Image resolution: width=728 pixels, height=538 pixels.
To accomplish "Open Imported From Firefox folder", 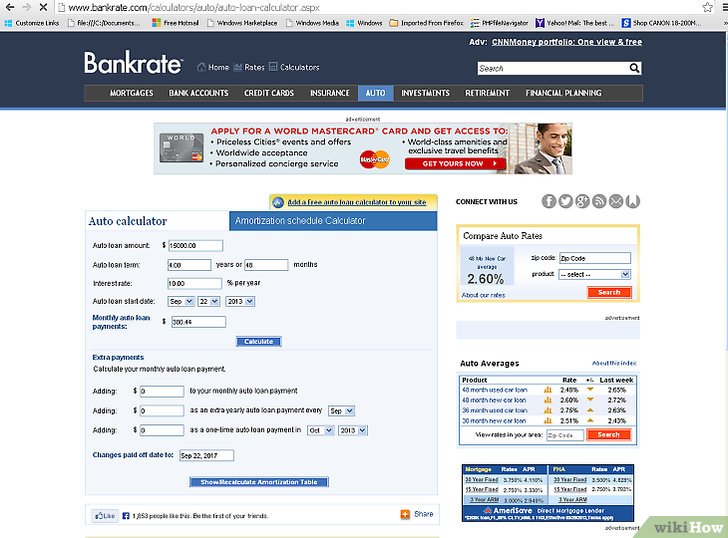I will point(426,23).
